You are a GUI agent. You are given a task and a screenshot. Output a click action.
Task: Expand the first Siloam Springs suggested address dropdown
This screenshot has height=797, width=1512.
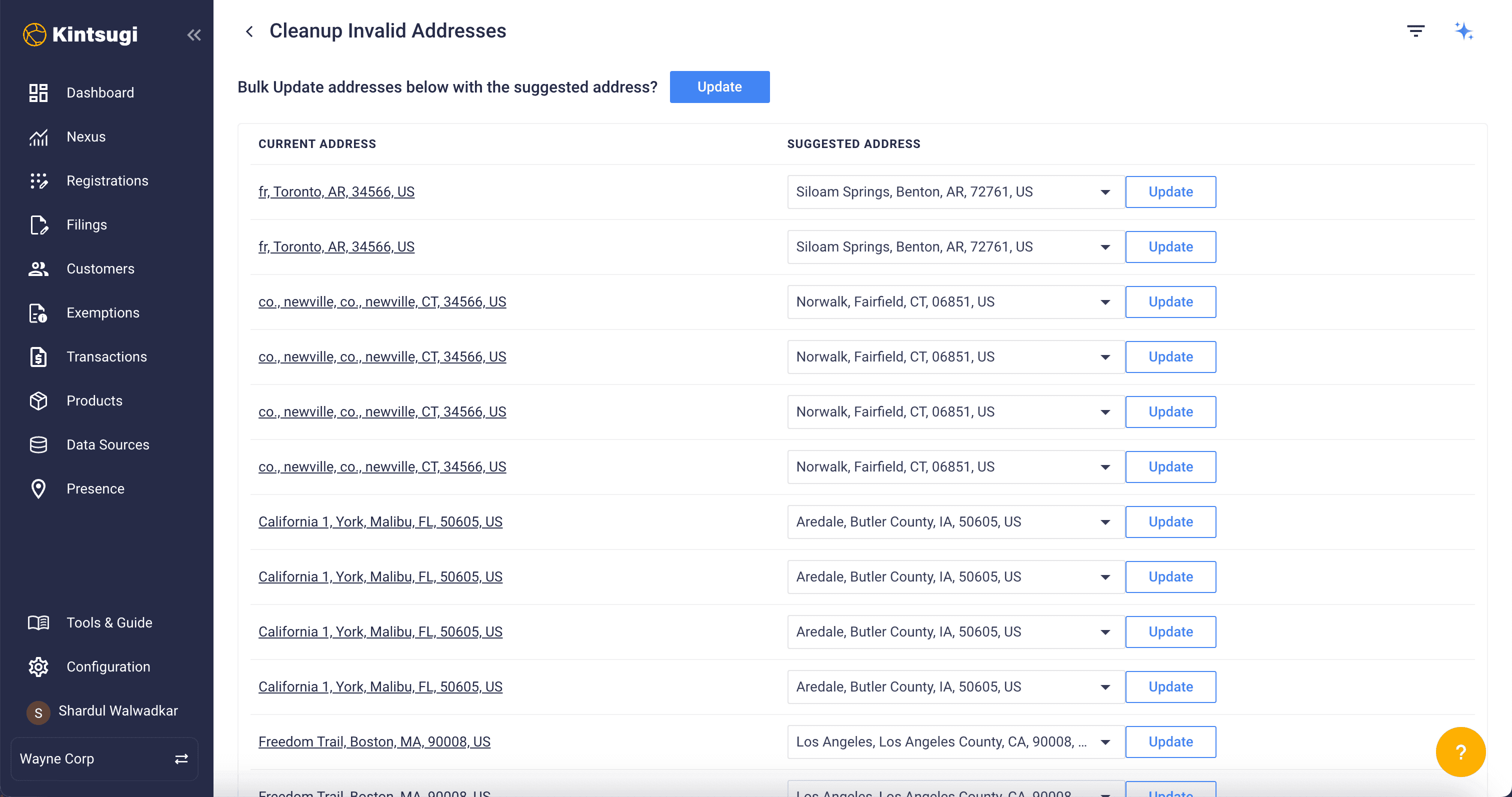1104,192
